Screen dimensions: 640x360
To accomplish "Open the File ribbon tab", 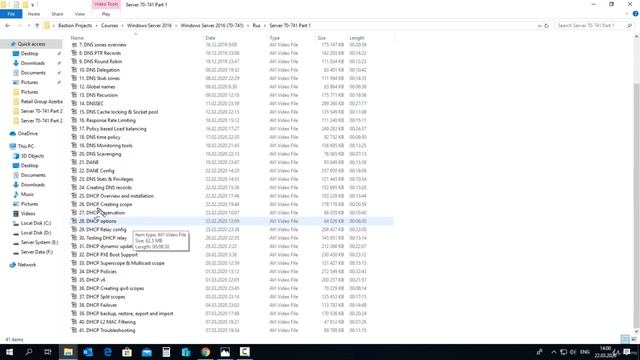I will tap(11, 14).
